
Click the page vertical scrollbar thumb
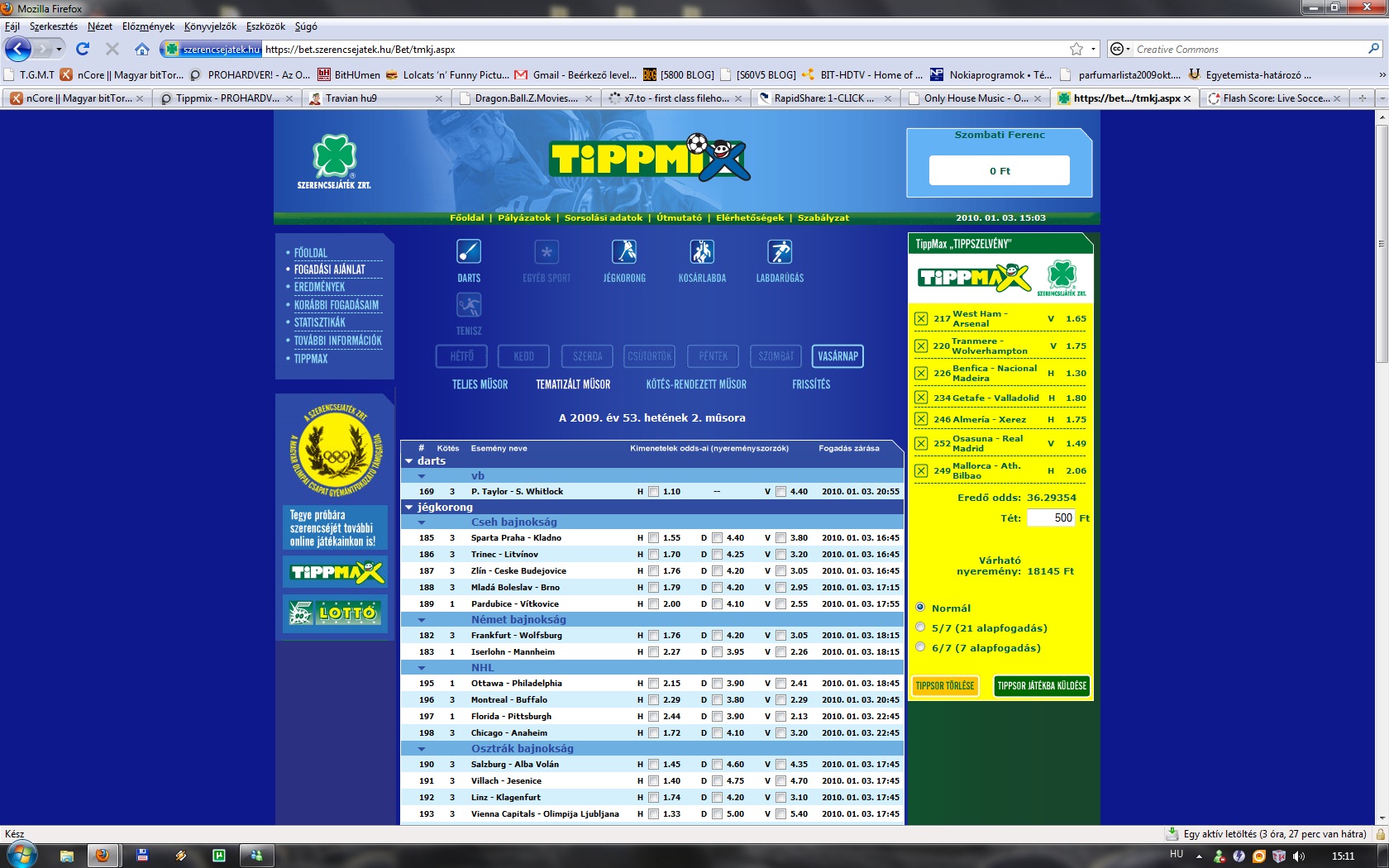coord(1382,242)
